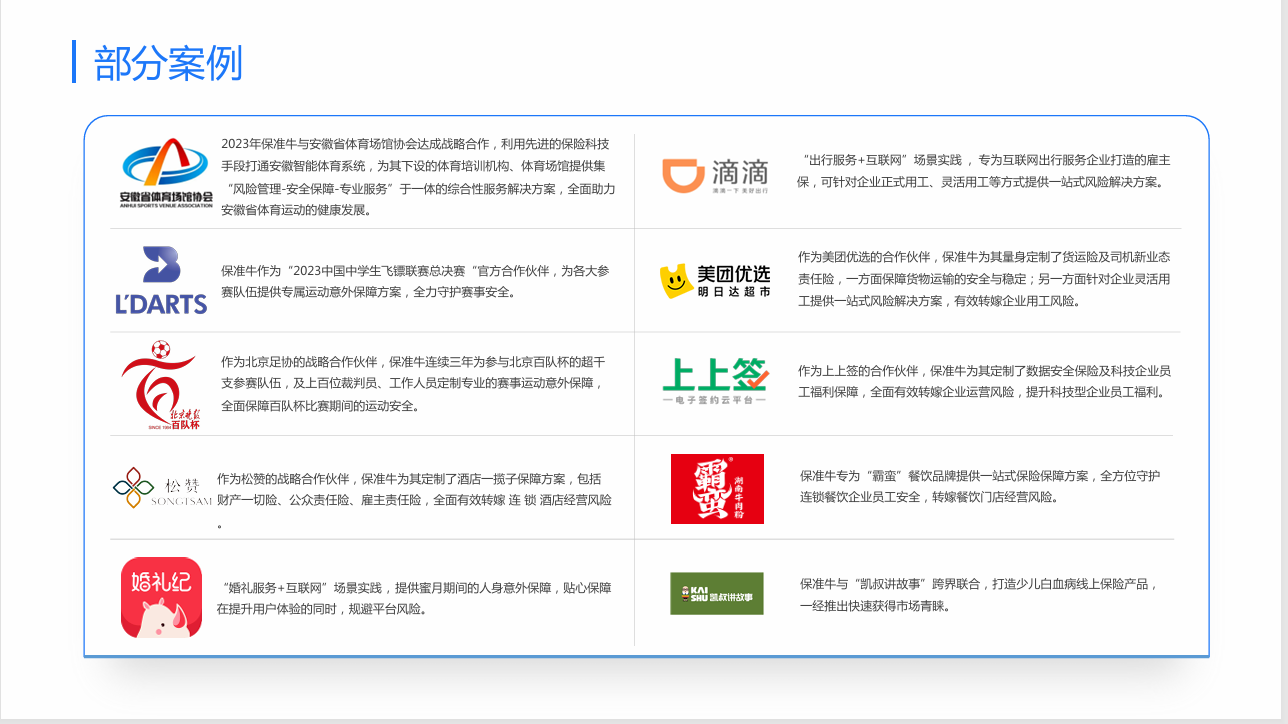Select the Songtsam 松赞 logo
This screenshot has height=724, width=1288.
pyautogui.click(x=162, y=487)
